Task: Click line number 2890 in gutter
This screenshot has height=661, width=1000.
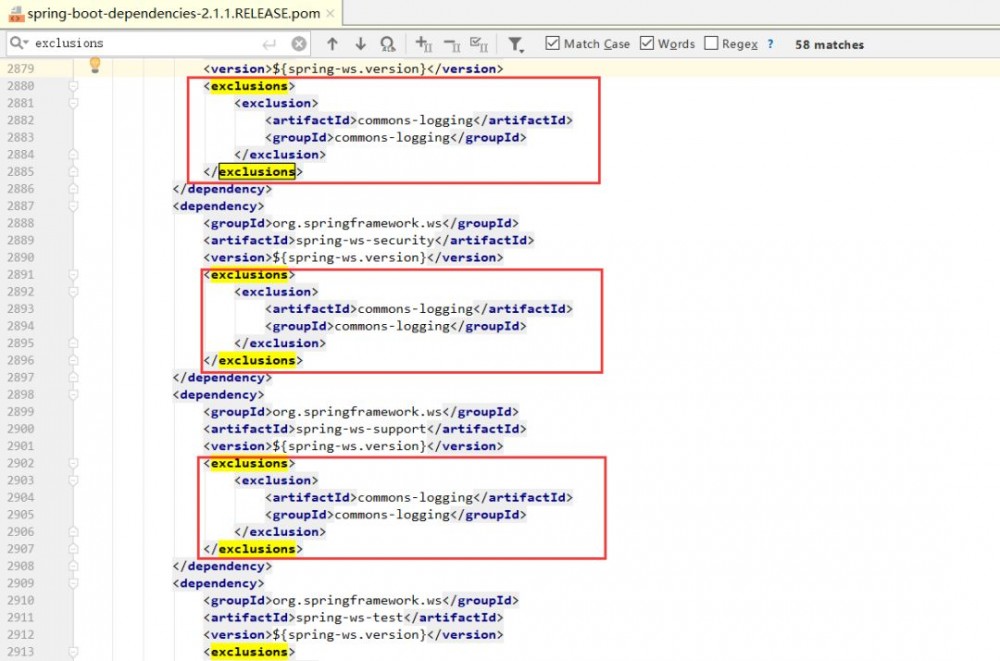Action: (20, 258)
